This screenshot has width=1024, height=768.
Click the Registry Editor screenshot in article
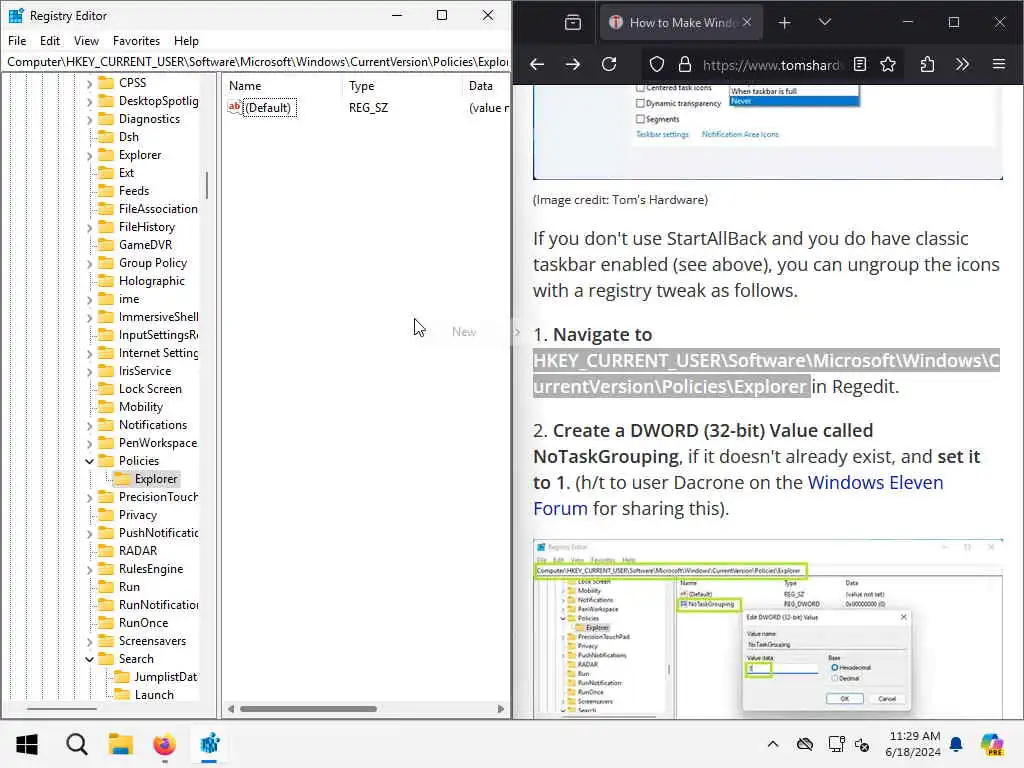(768, 629)
